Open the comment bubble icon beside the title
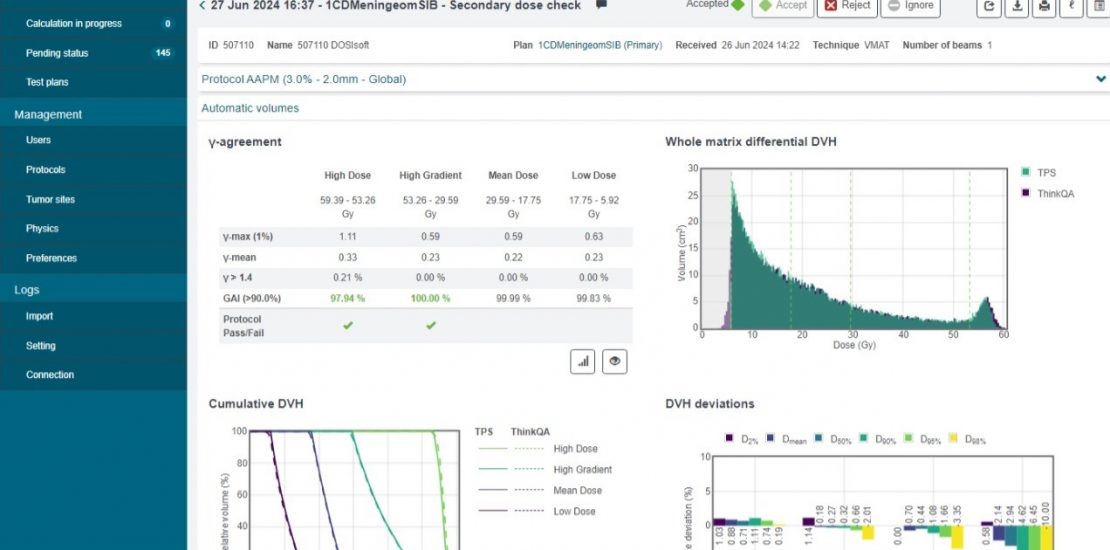 [601, 5]
